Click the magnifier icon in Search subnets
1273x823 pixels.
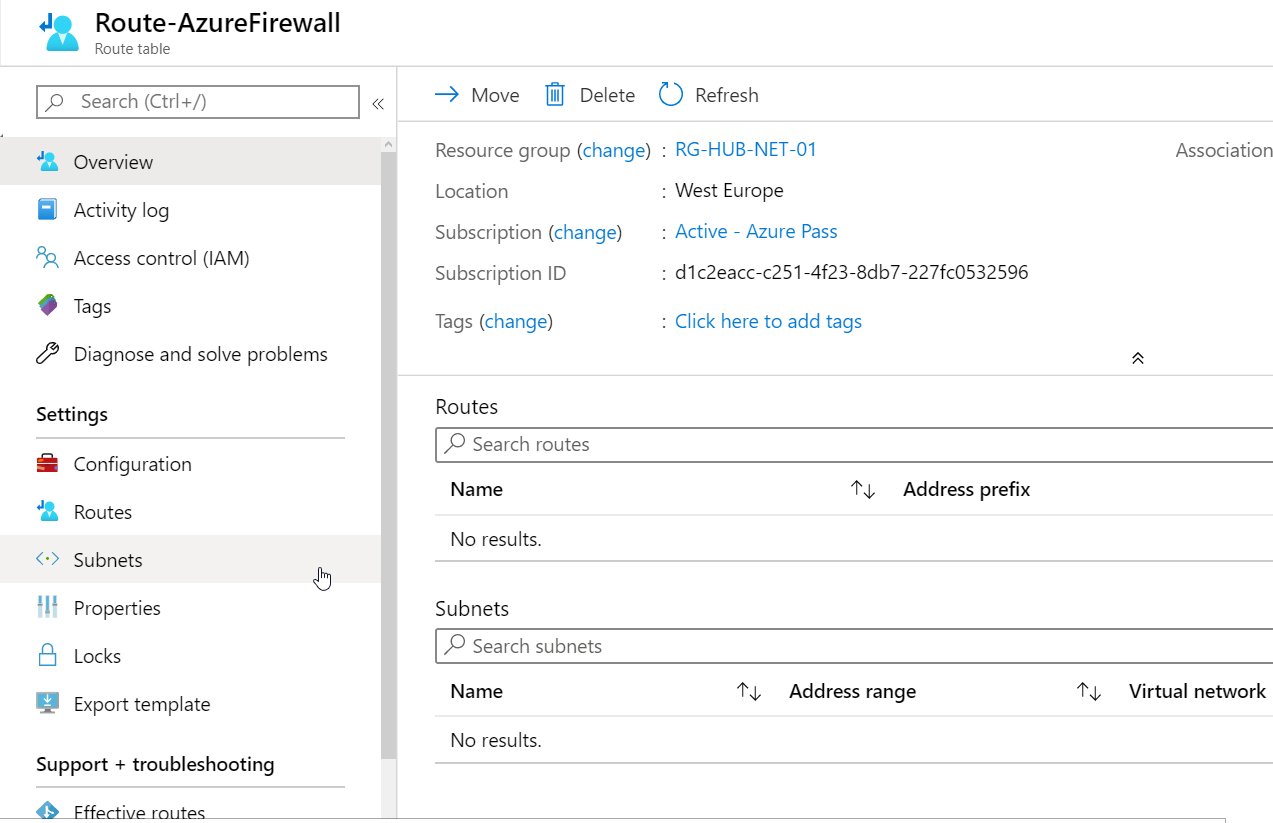coord(455,645)
